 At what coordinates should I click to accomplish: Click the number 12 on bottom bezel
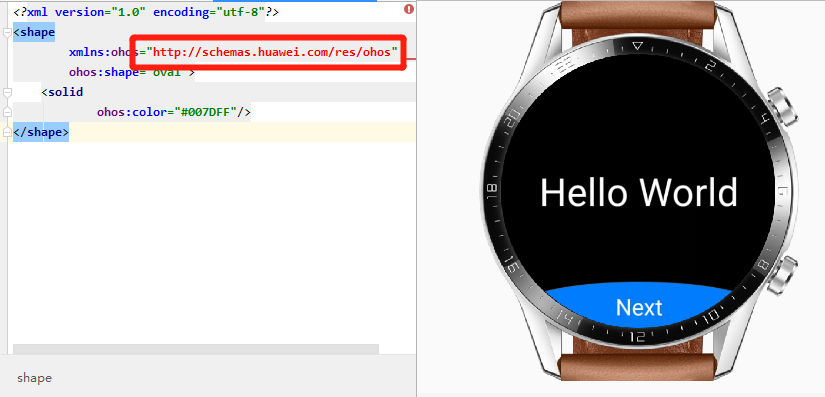tap(637, 337)
